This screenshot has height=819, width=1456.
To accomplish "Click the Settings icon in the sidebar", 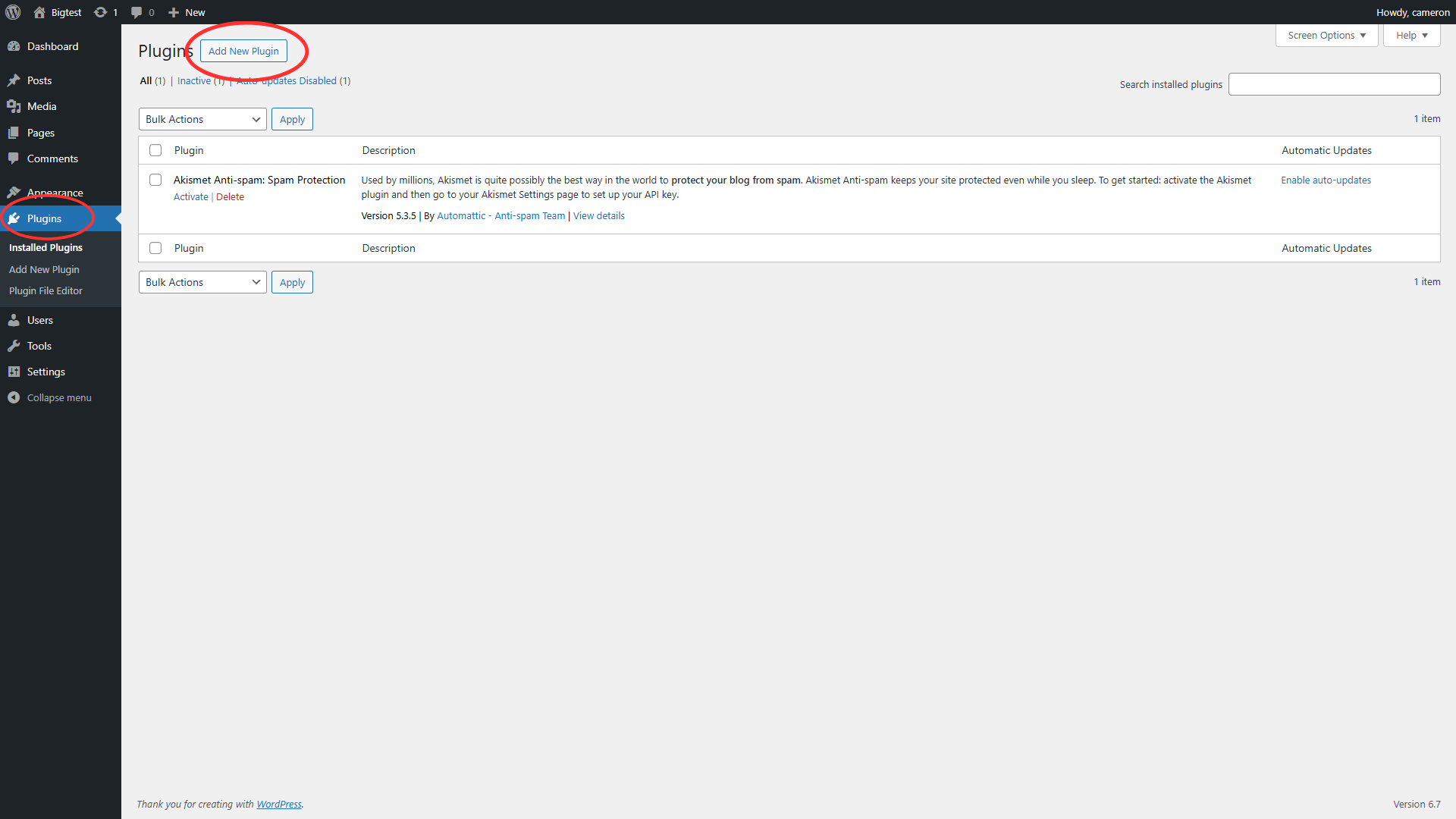I will tap(14, 372).
